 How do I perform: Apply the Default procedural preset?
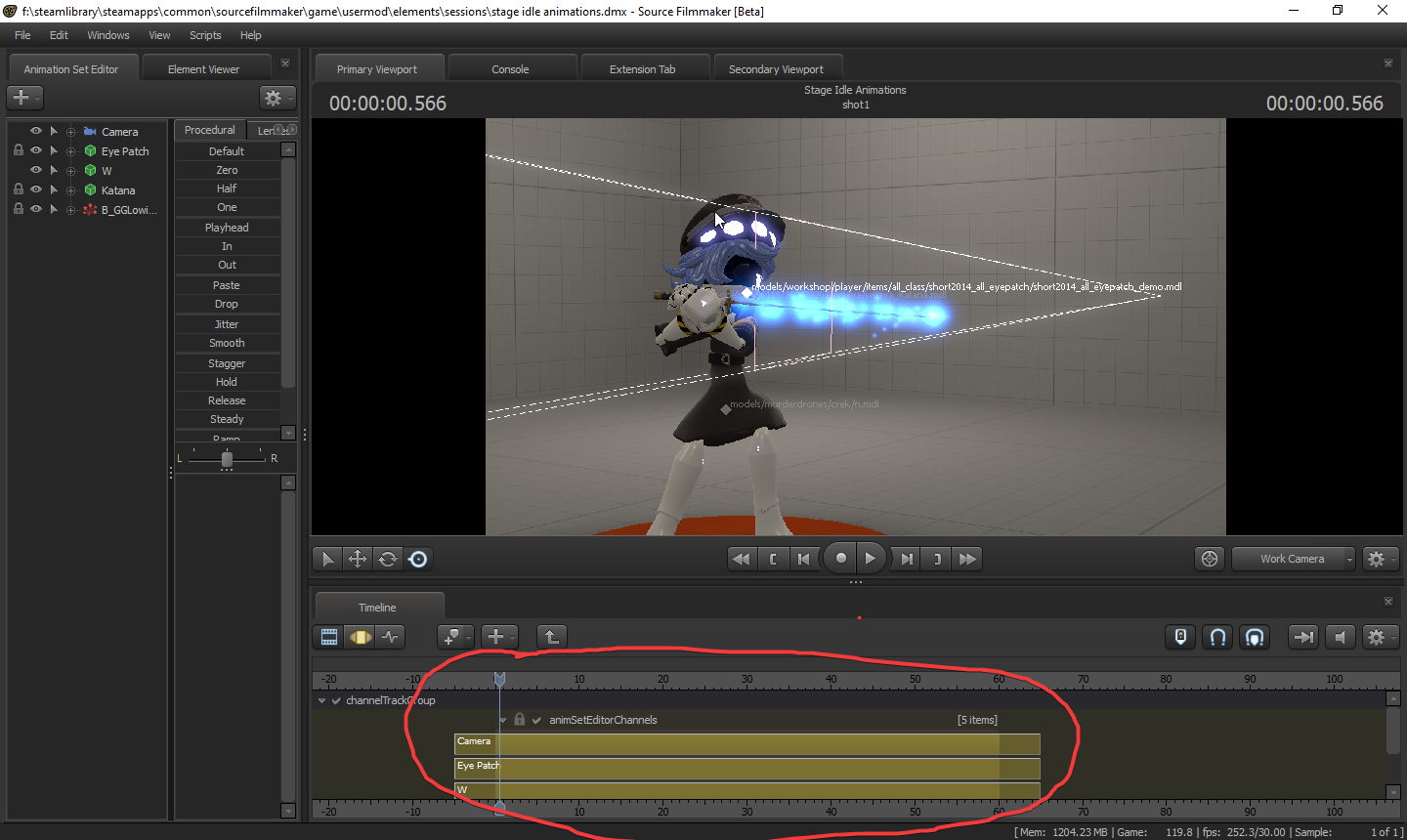pos(227,151)
